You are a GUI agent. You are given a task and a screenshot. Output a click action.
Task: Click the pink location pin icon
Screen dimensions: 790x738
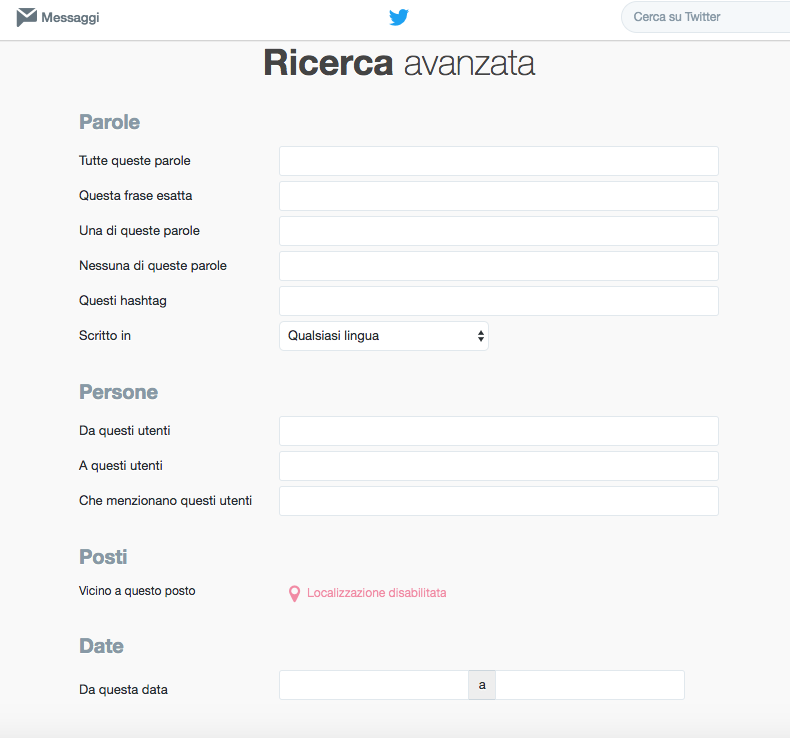[x=294, y=594]
